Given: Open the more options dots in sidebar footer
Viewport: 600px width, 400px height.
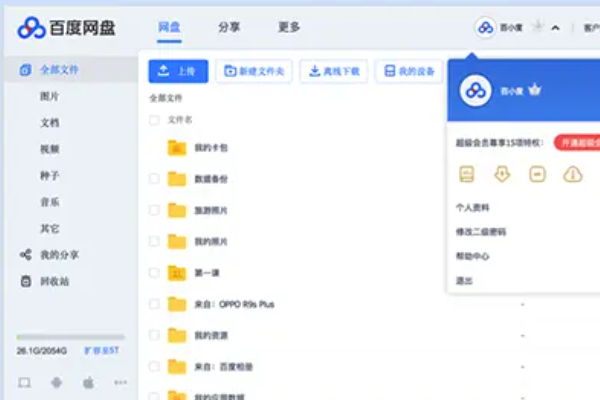Looking at the screenshot, I should click(121, 382).
